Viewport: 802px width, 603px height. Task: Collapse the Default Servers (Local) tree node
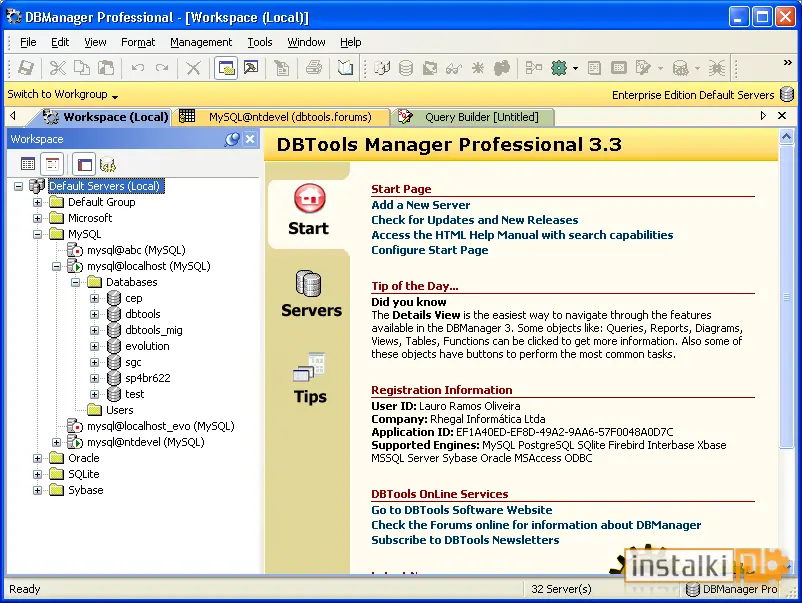18,186
